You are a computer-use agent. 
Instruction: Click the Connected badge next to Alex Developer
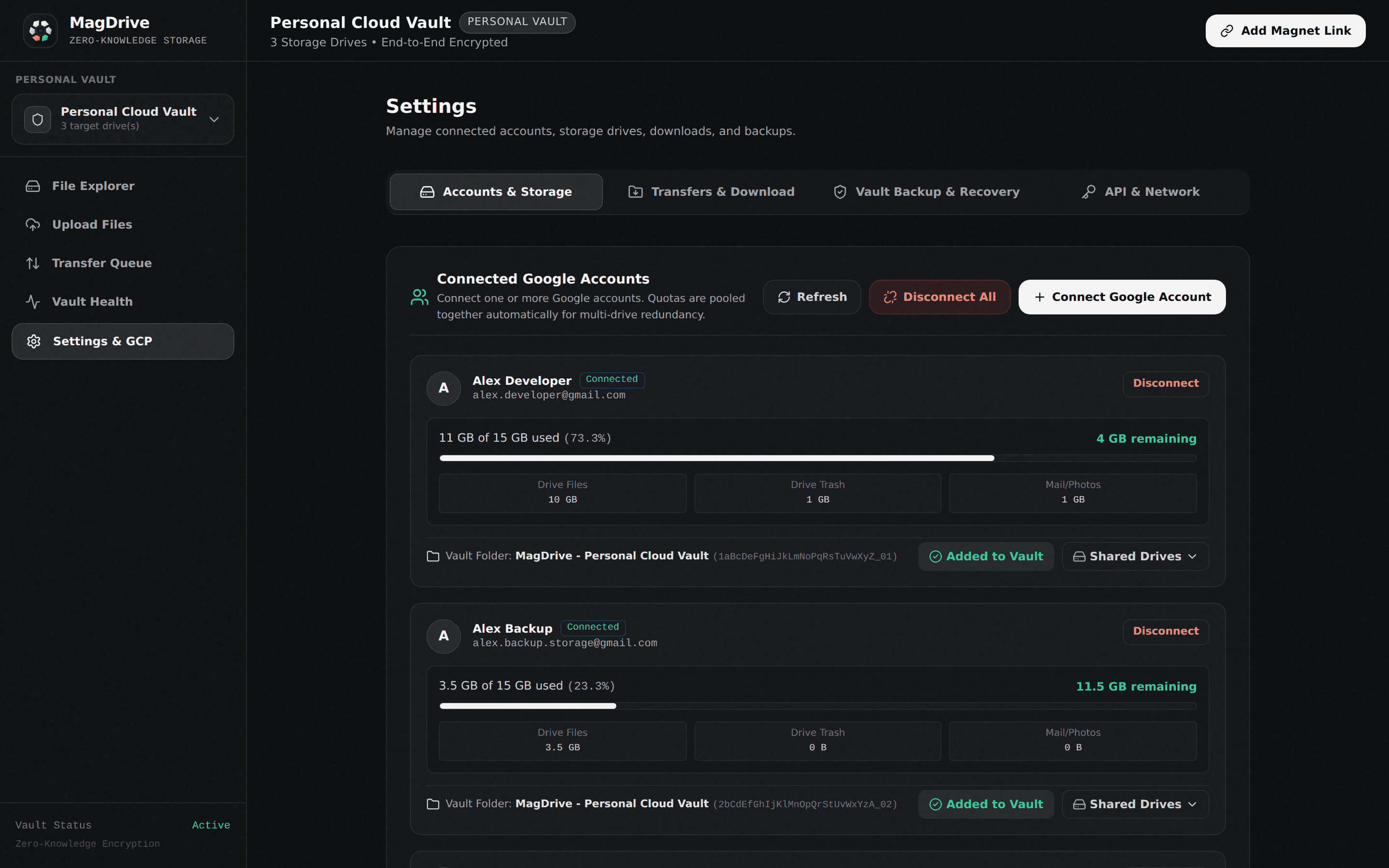[612, 380]
